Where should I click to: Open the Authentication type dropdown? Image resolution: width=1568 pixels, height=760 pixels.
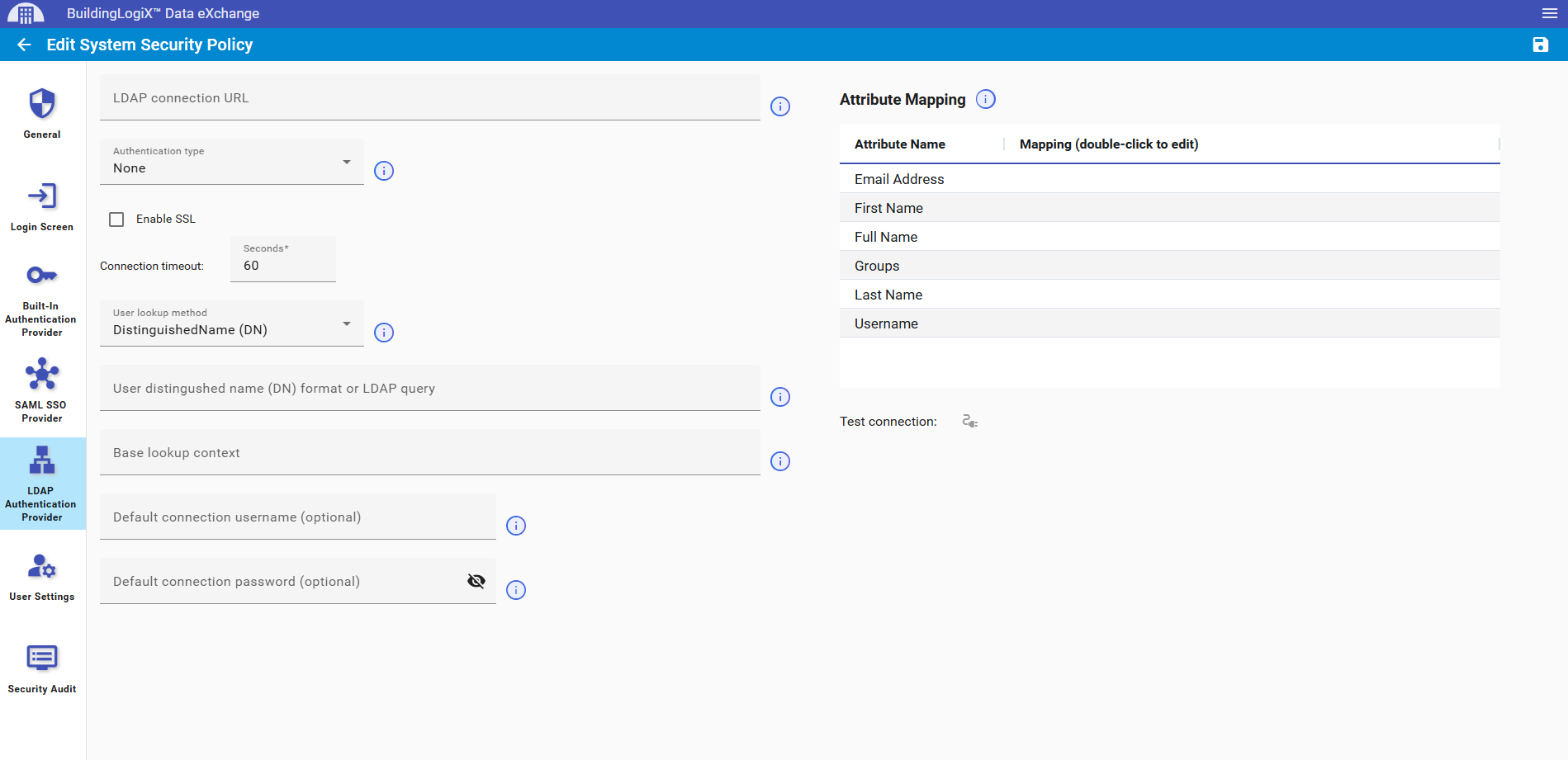coord(232,162)
